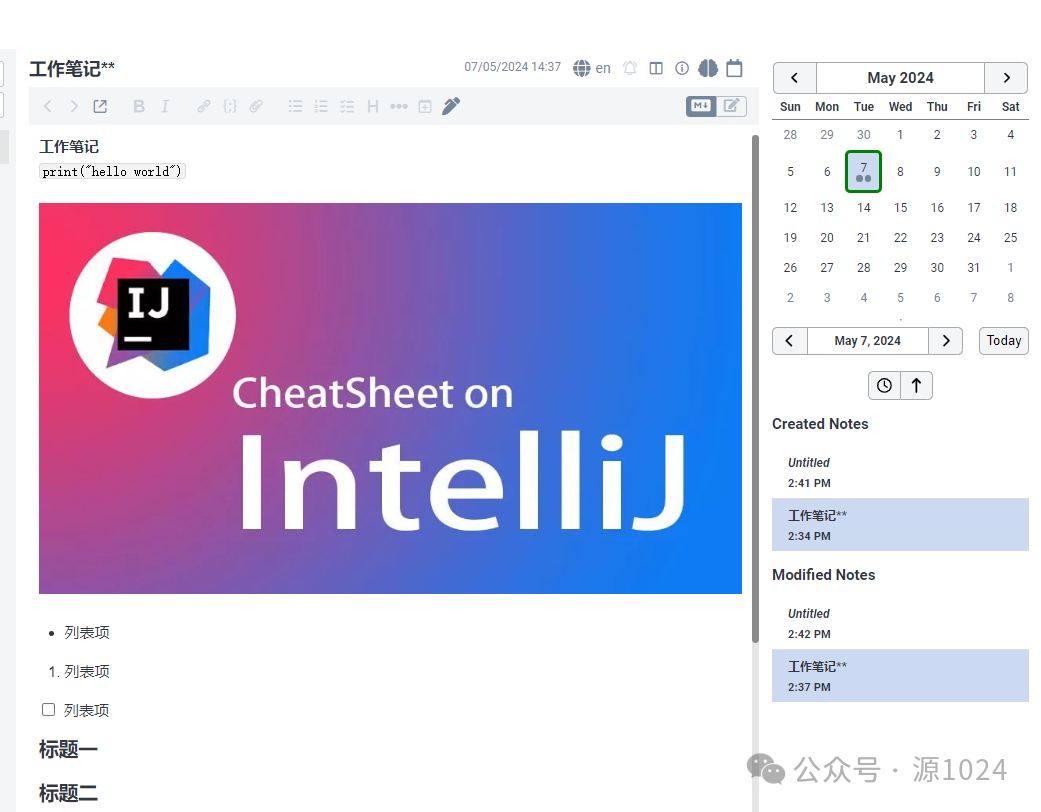Click the Today button
Image resolution: width=1041 pixels, height=812 pixels.
1003,341
